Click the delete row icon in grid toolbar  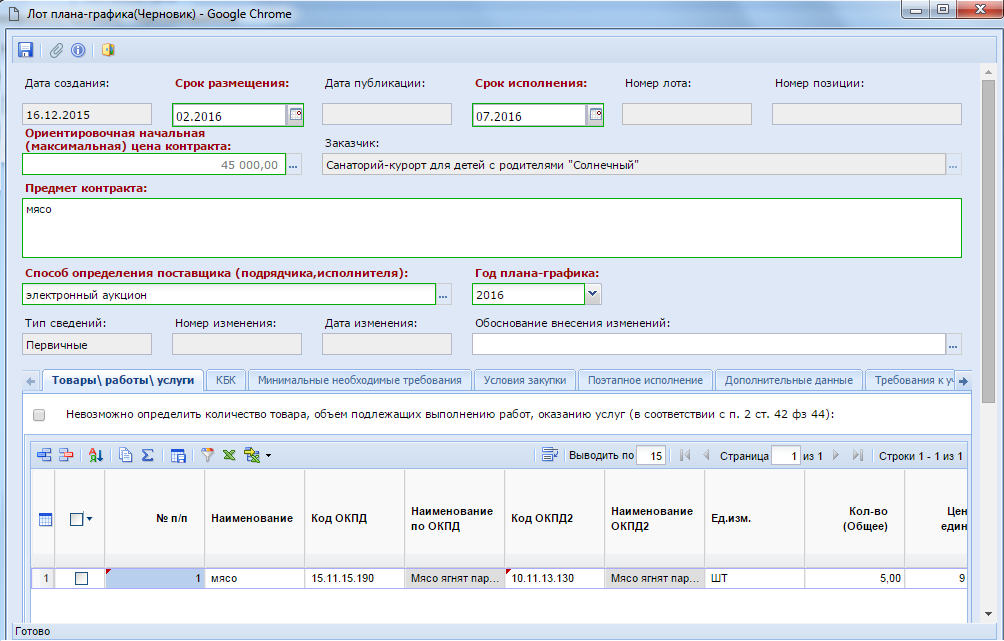pos(66,455)
